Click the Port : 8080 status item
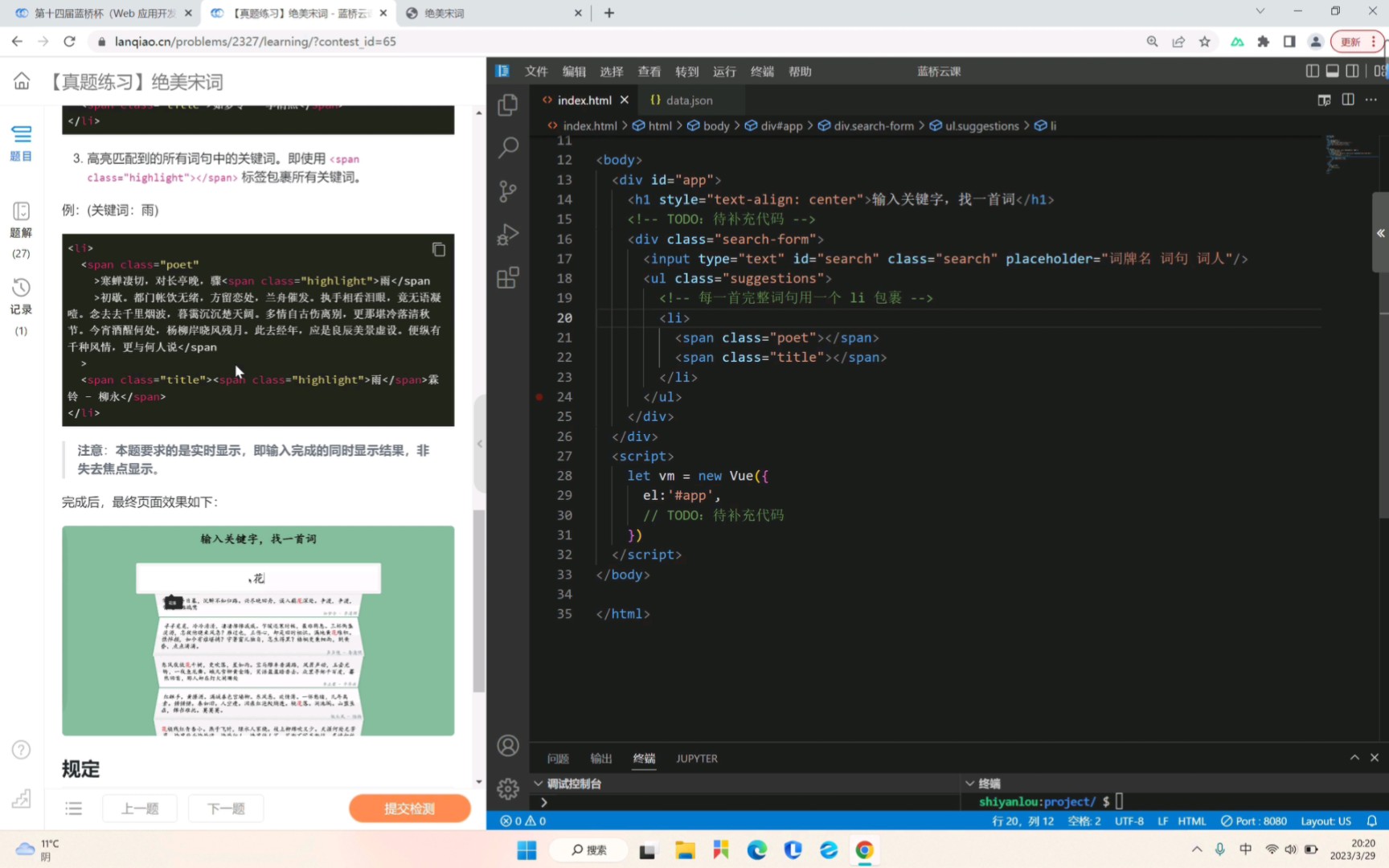1389x868 pixels. tap(1254, 821)
